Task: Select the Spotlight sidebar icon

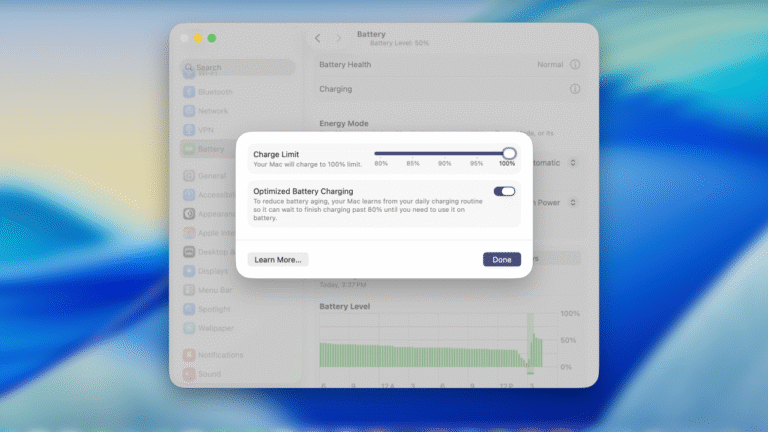Action: pos(189,309)
